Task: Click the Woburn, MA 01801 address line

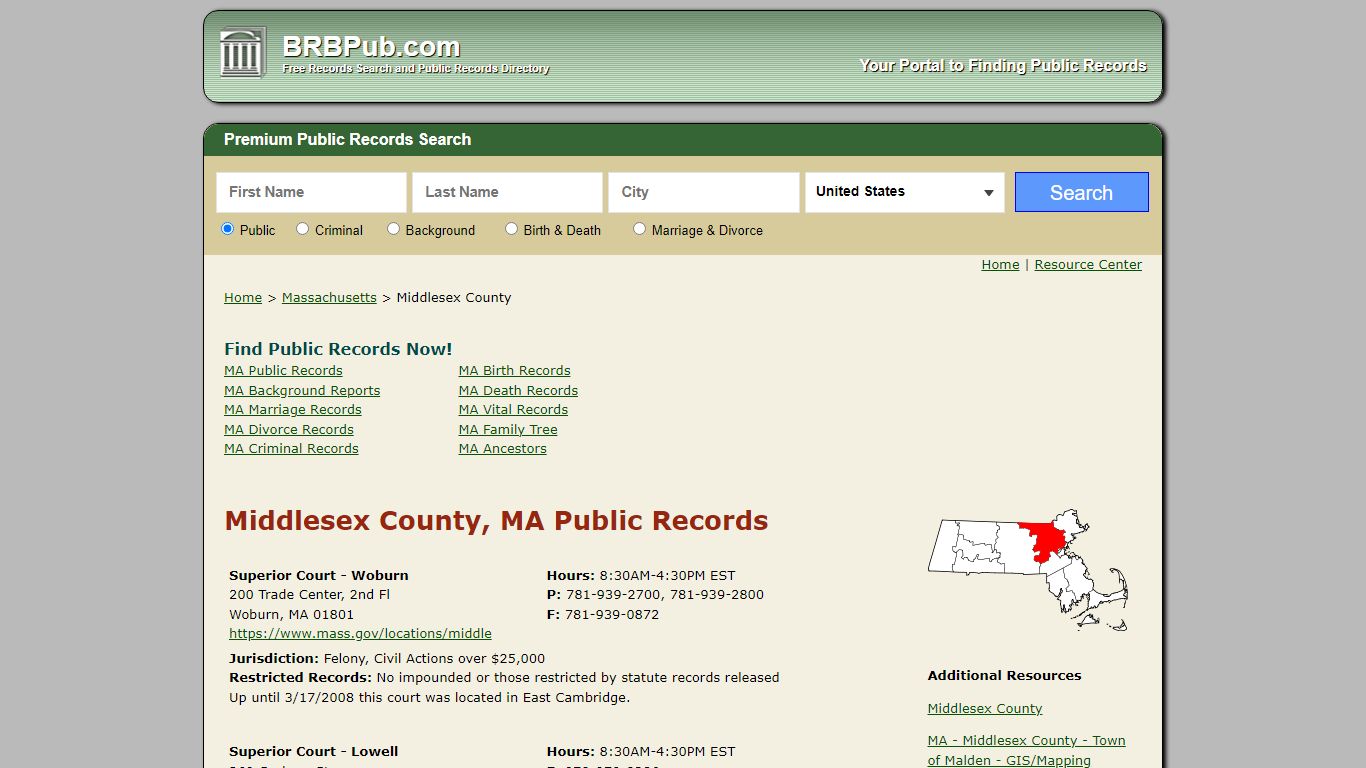Action: 291,615
